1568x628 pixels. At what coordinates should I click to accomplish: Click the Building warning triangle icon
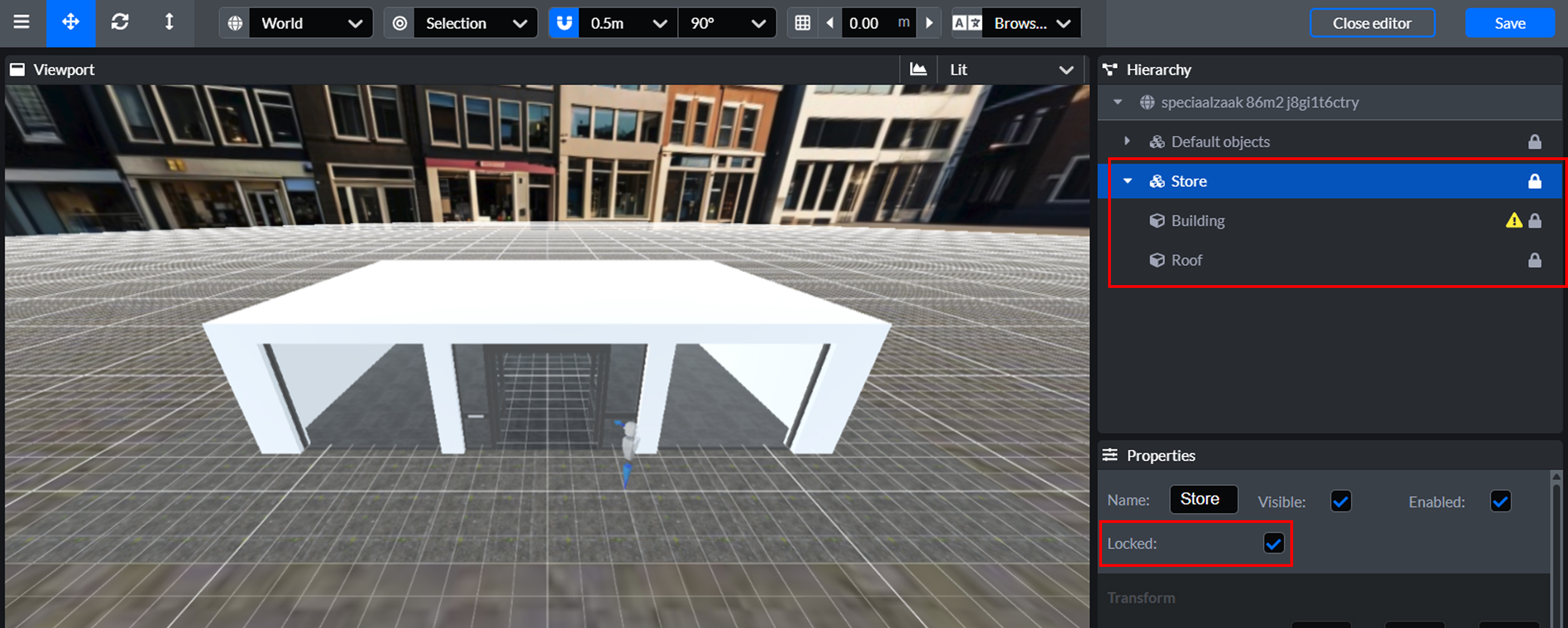1513,221
